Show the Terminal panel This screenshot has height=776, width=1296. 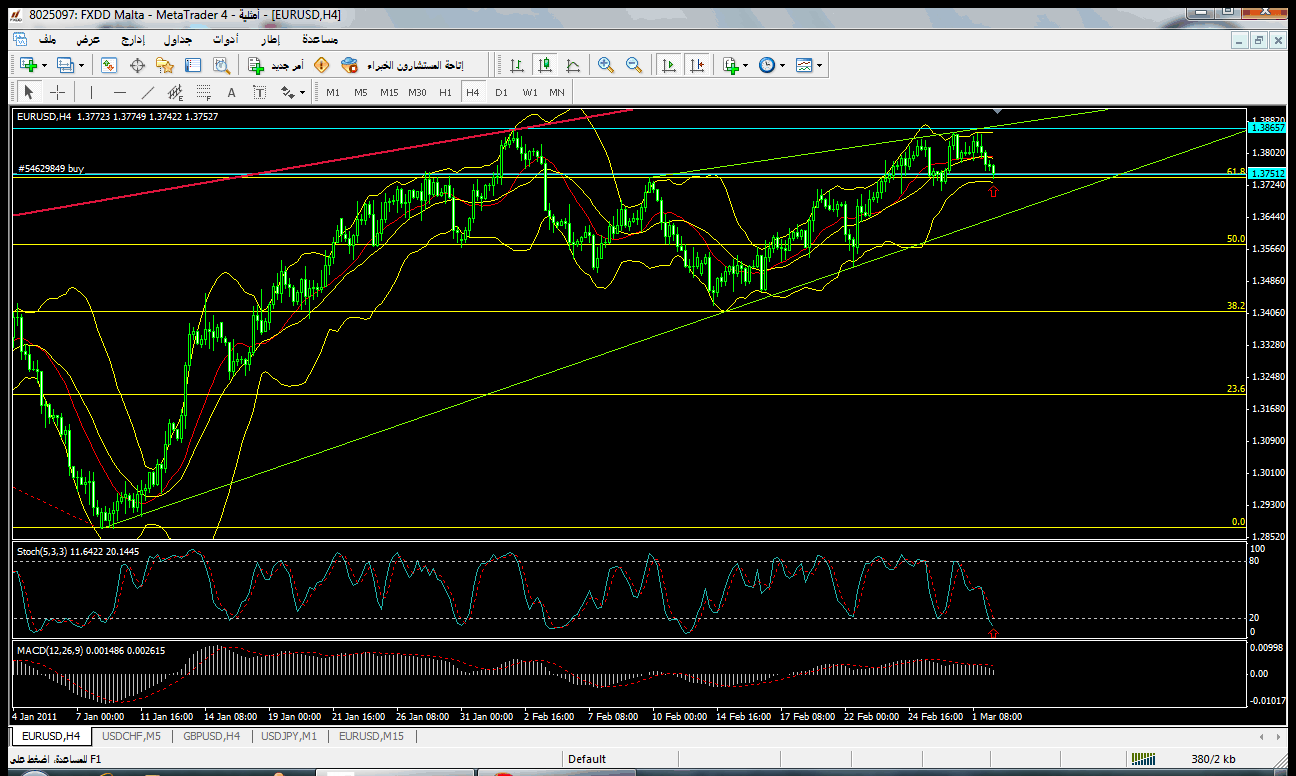click(193, 65)
